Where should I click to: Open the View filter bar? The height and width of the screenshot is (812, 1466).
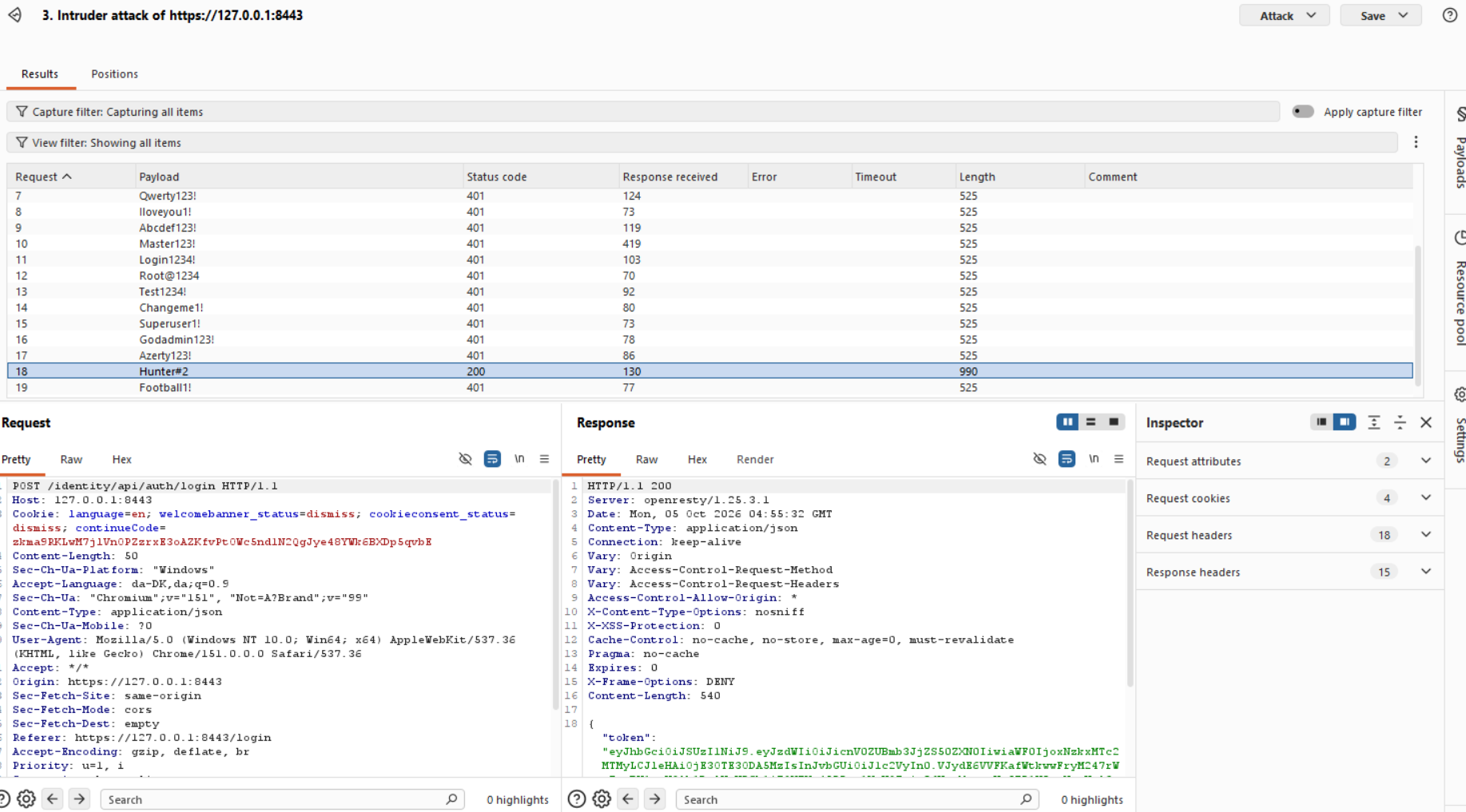click(x=702, y=142)
